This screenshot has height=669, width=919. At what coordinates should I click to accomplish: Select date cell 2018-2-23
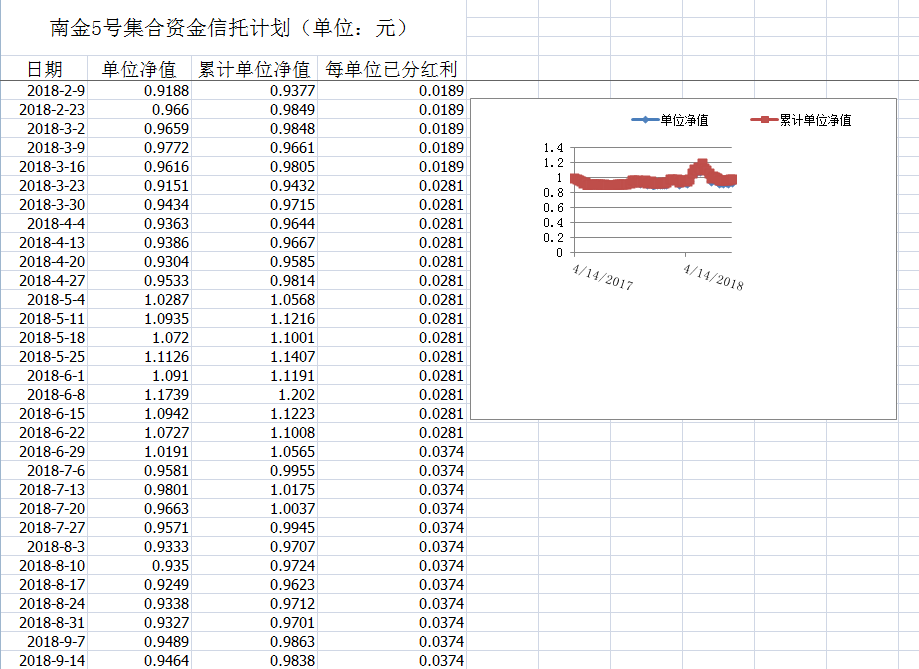pyautogui.click(x=45, y=110)
